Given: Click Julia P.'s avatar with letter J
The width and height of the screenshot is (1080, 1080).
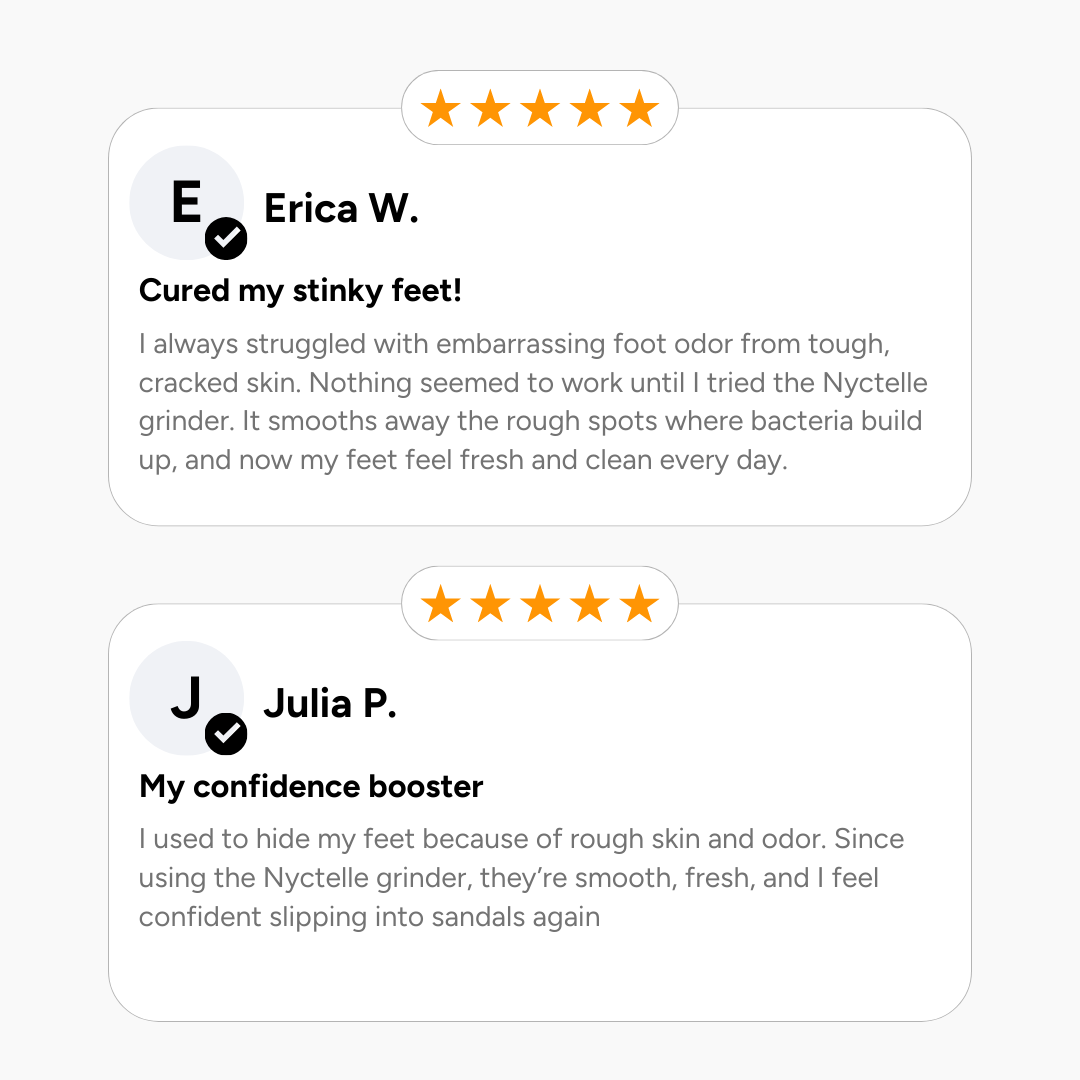Looking at the screenshot, I should (x=185, y=697).
